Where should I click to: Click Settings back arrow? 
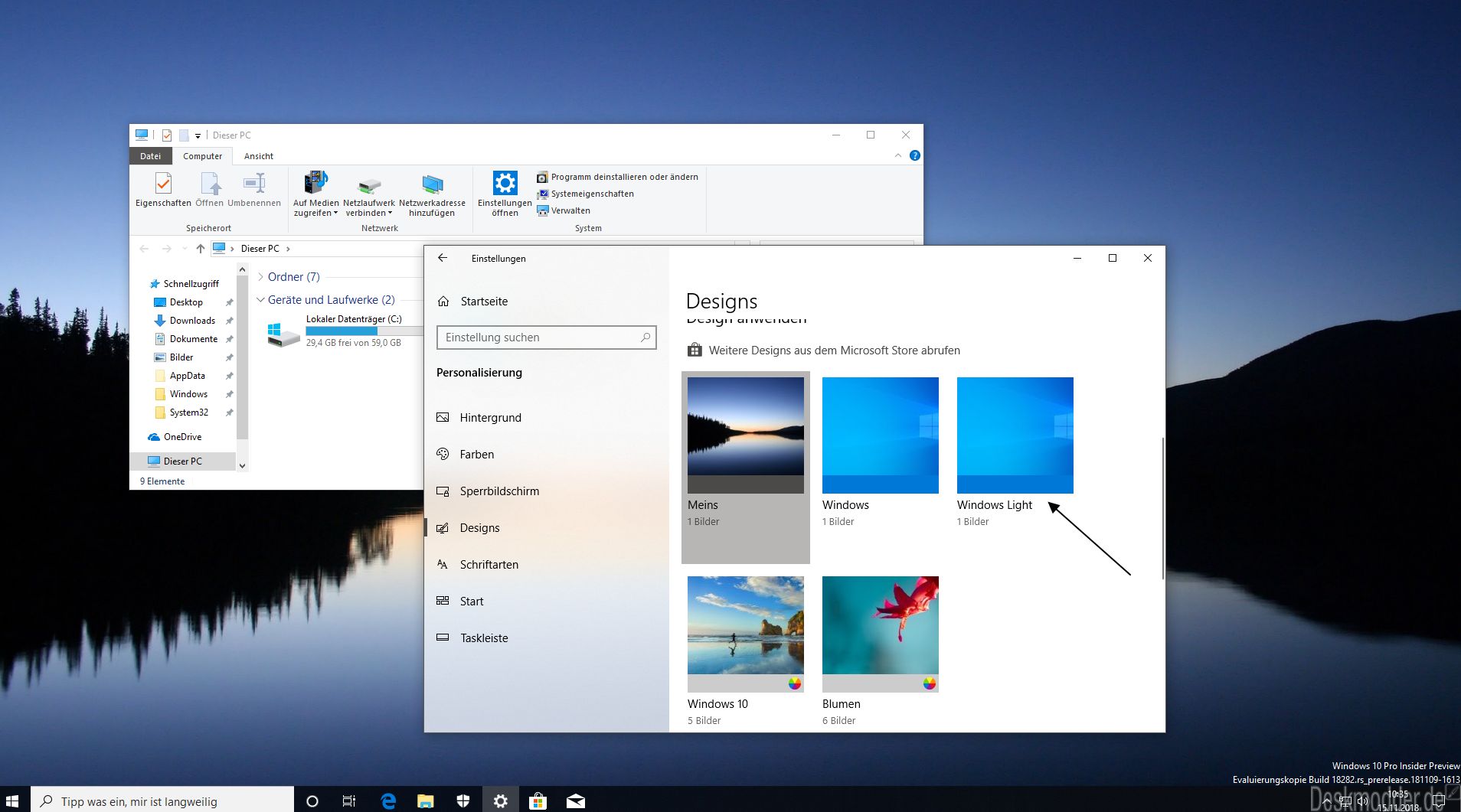pos(443,258)
